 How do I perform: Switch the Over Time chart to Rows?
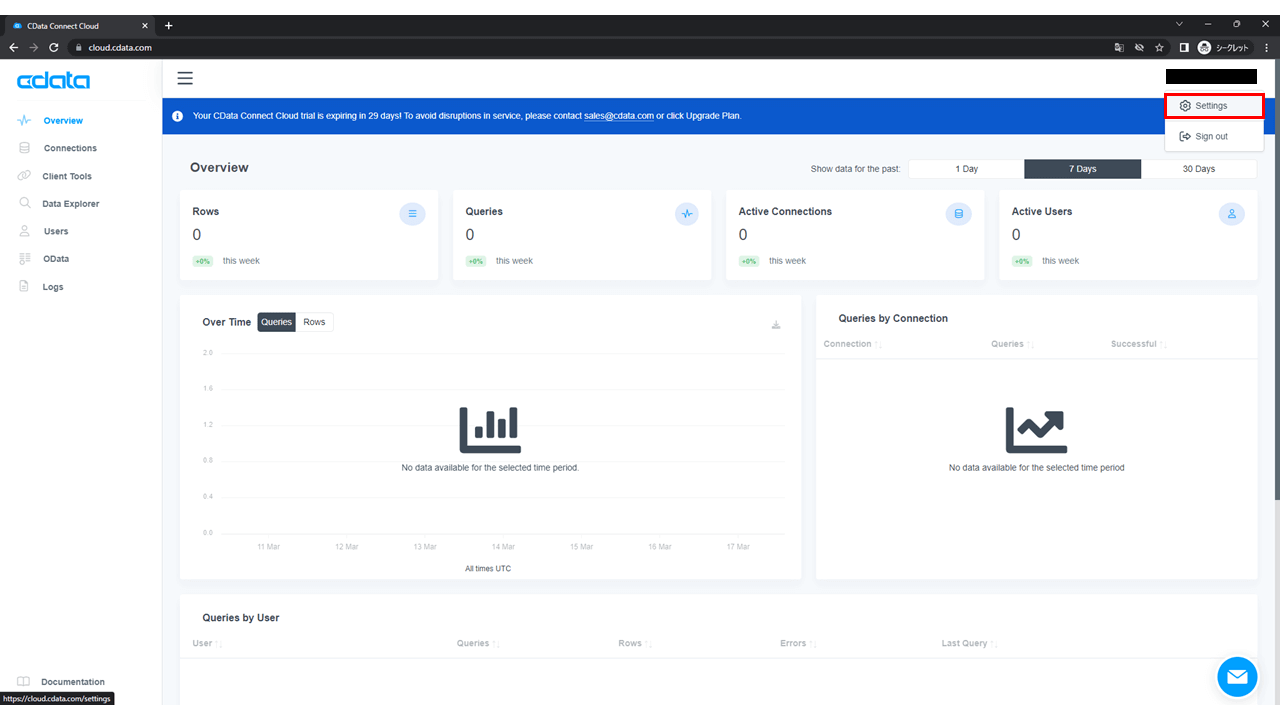[314, 321]
